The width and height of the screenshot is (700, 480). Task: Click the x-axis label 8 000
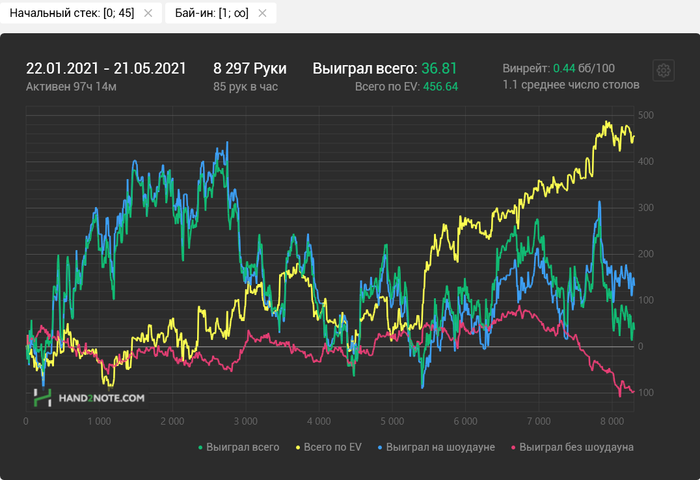click(612, 422)
